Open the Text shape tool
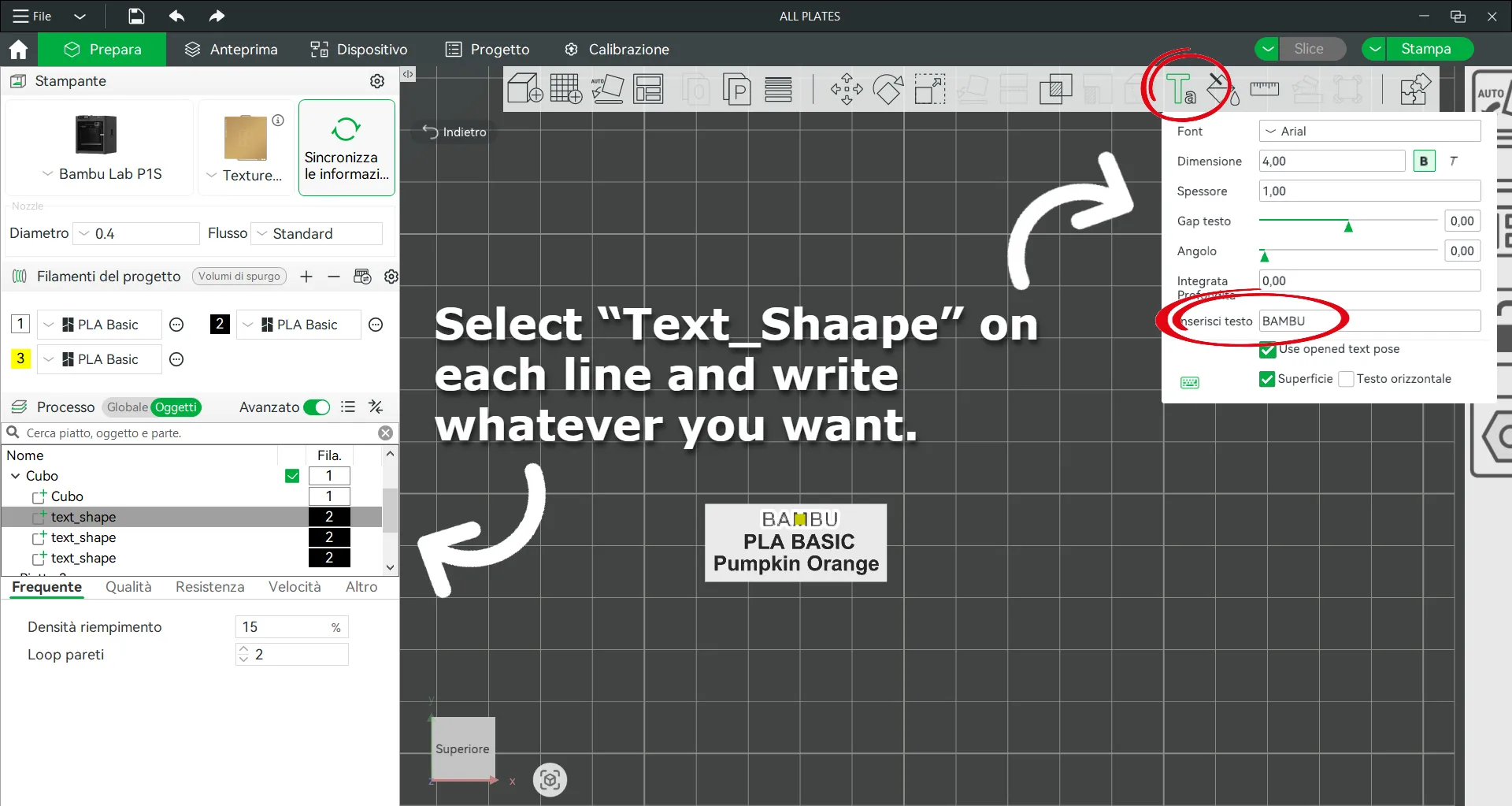Viewport: 1512px width, 806px height. tap(1180, 90)
